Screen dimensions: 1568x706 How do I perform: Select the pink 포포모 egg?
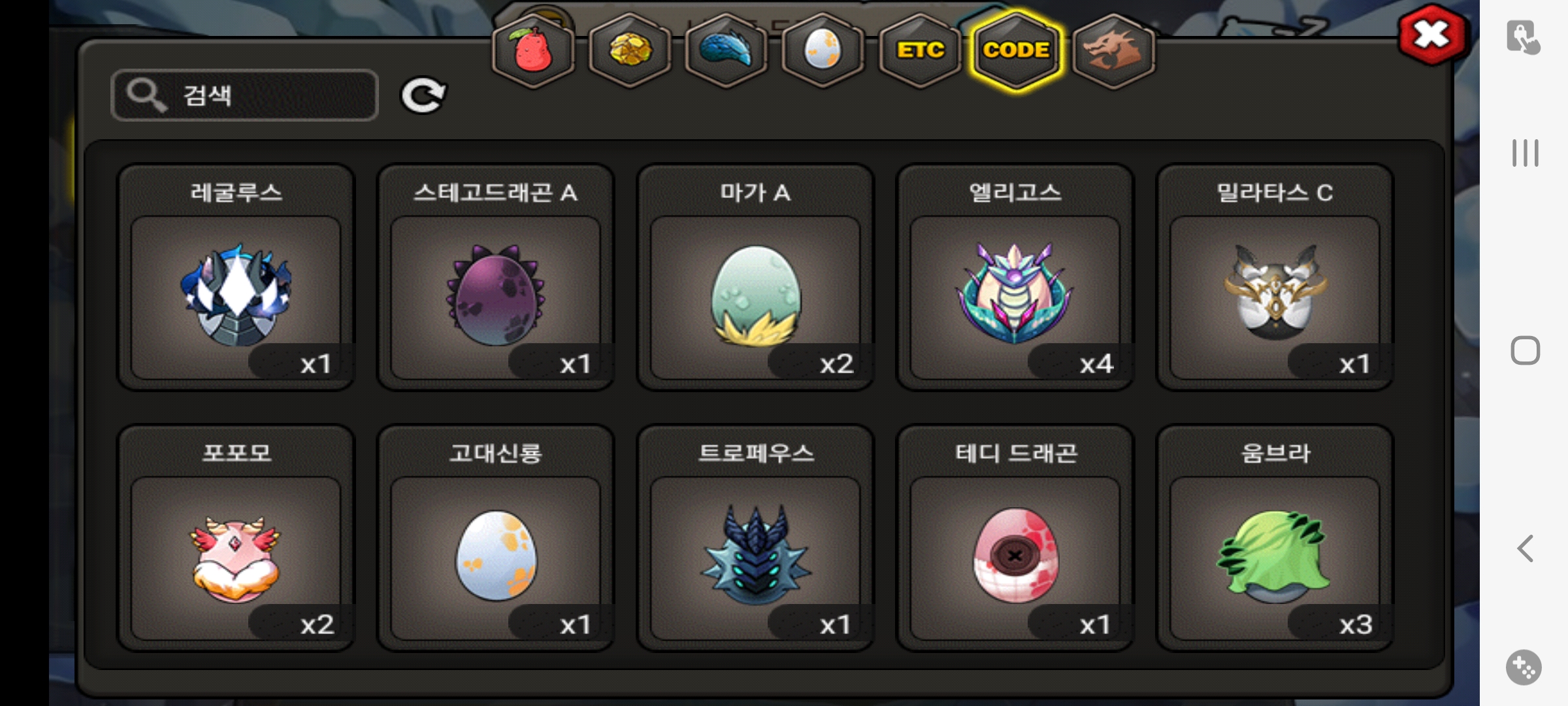click(x=236, y=537)
